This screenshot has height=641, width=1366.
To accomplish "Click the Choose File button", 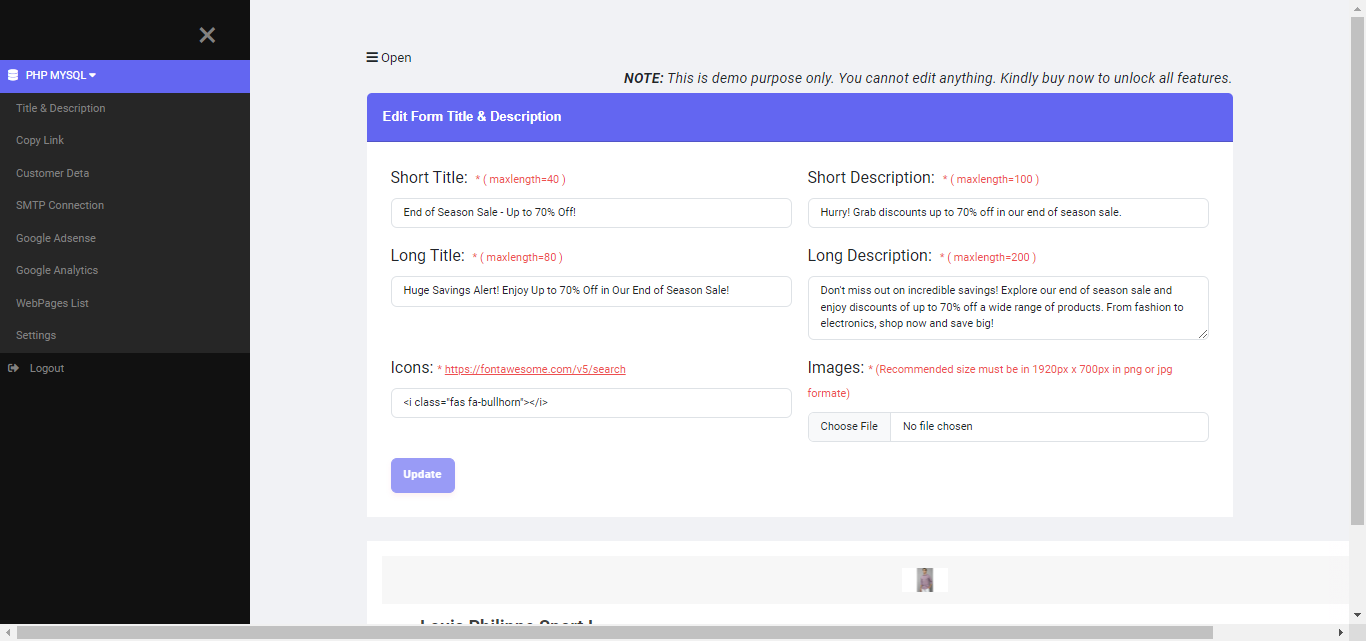I will [x=849, y=427].
